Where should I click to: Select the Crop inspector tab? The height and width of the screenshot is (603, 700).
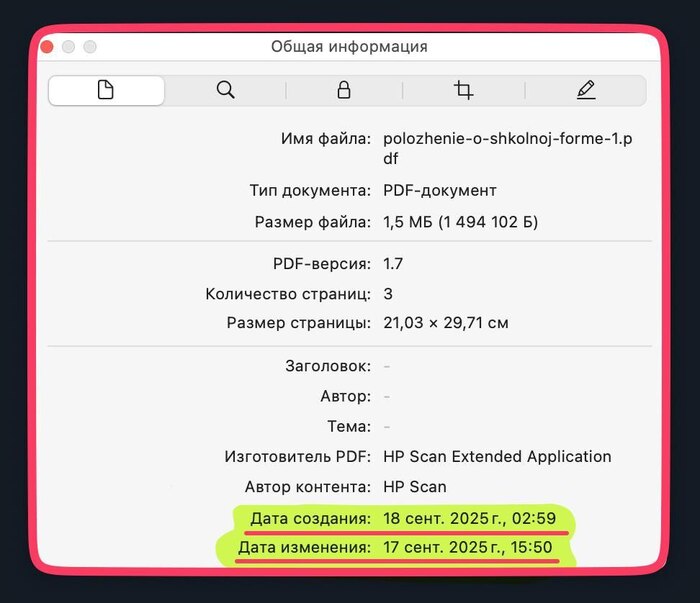click(463, 90)
